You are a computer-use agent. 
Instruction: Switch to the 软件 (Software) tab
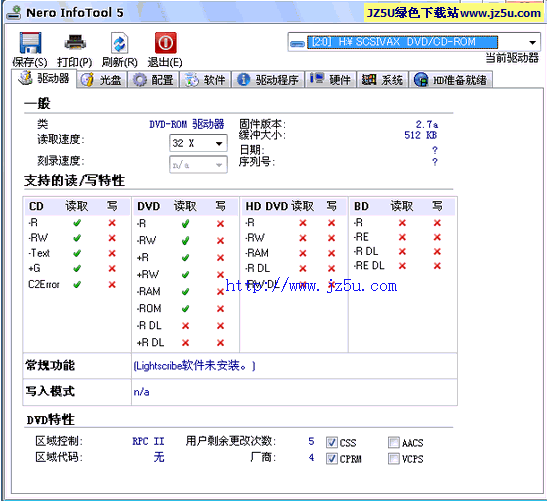[205, 80]
